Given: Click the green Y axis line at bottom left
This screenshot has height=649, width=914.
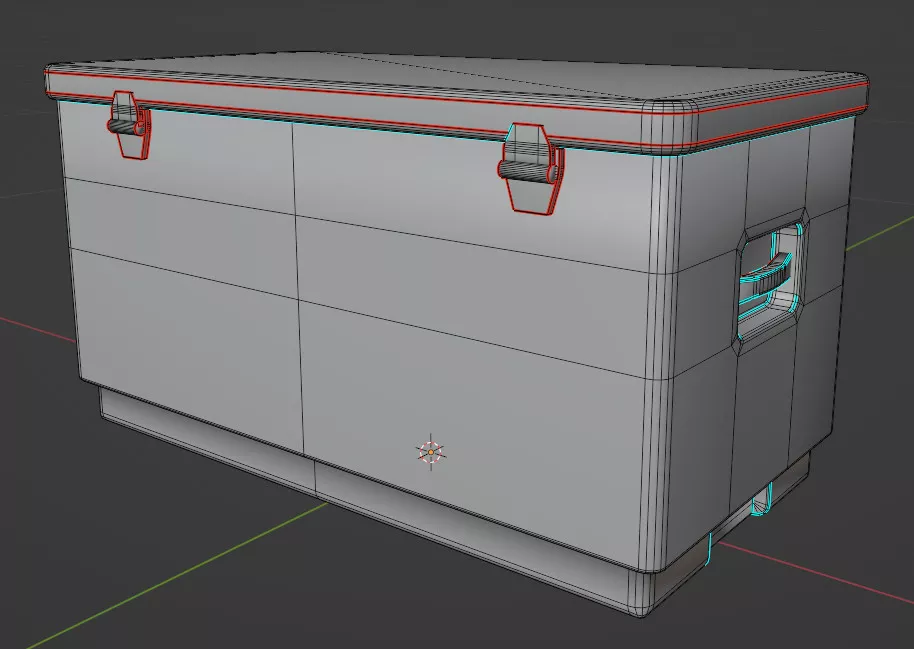Looking at the screenshot, I should (x=150, y=568).
